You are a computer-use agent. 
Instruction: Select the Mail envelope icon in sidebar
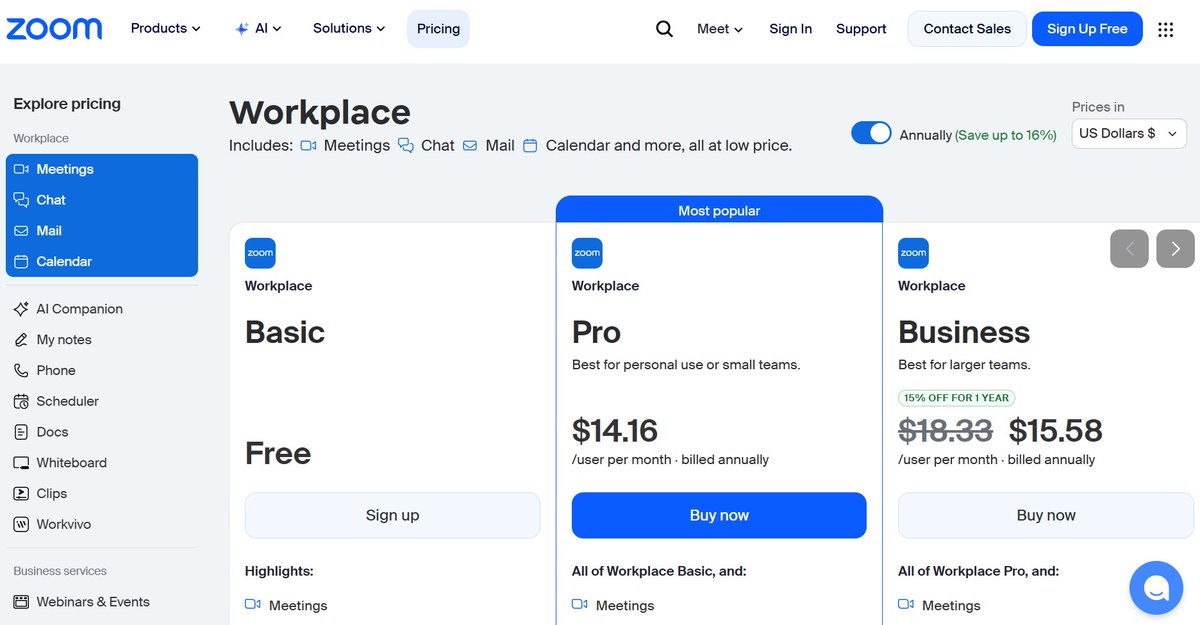click(x=21, y=231)
